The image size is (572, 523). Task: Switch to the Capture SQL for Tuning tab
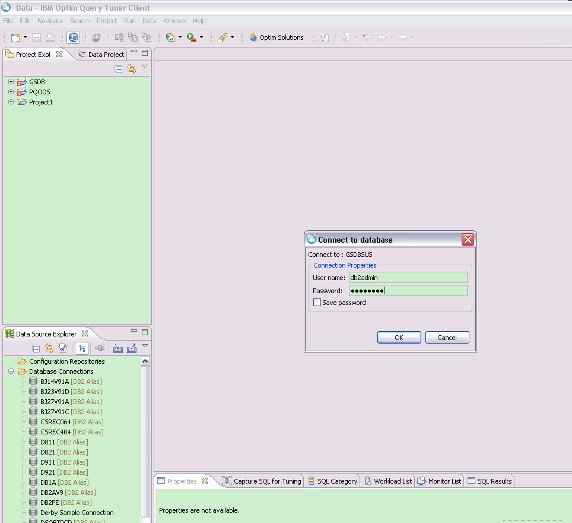[263, 481]
